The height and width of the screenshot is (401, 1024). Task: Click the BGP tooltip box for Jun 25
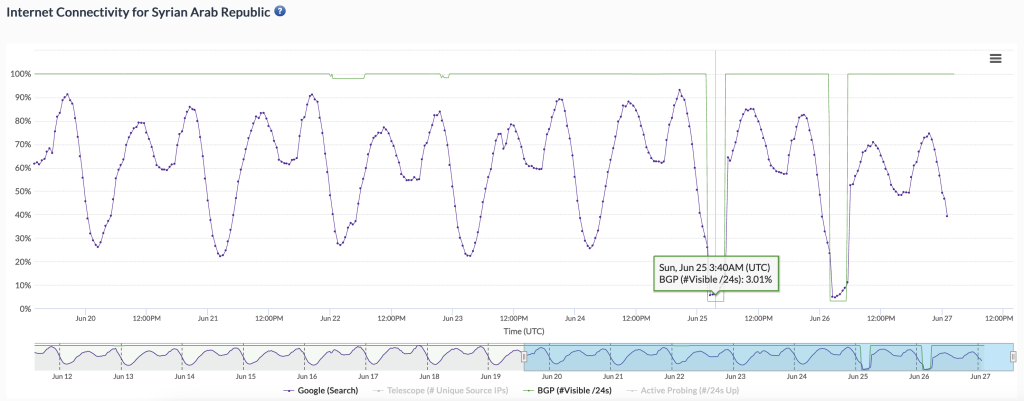pos(716,273)
